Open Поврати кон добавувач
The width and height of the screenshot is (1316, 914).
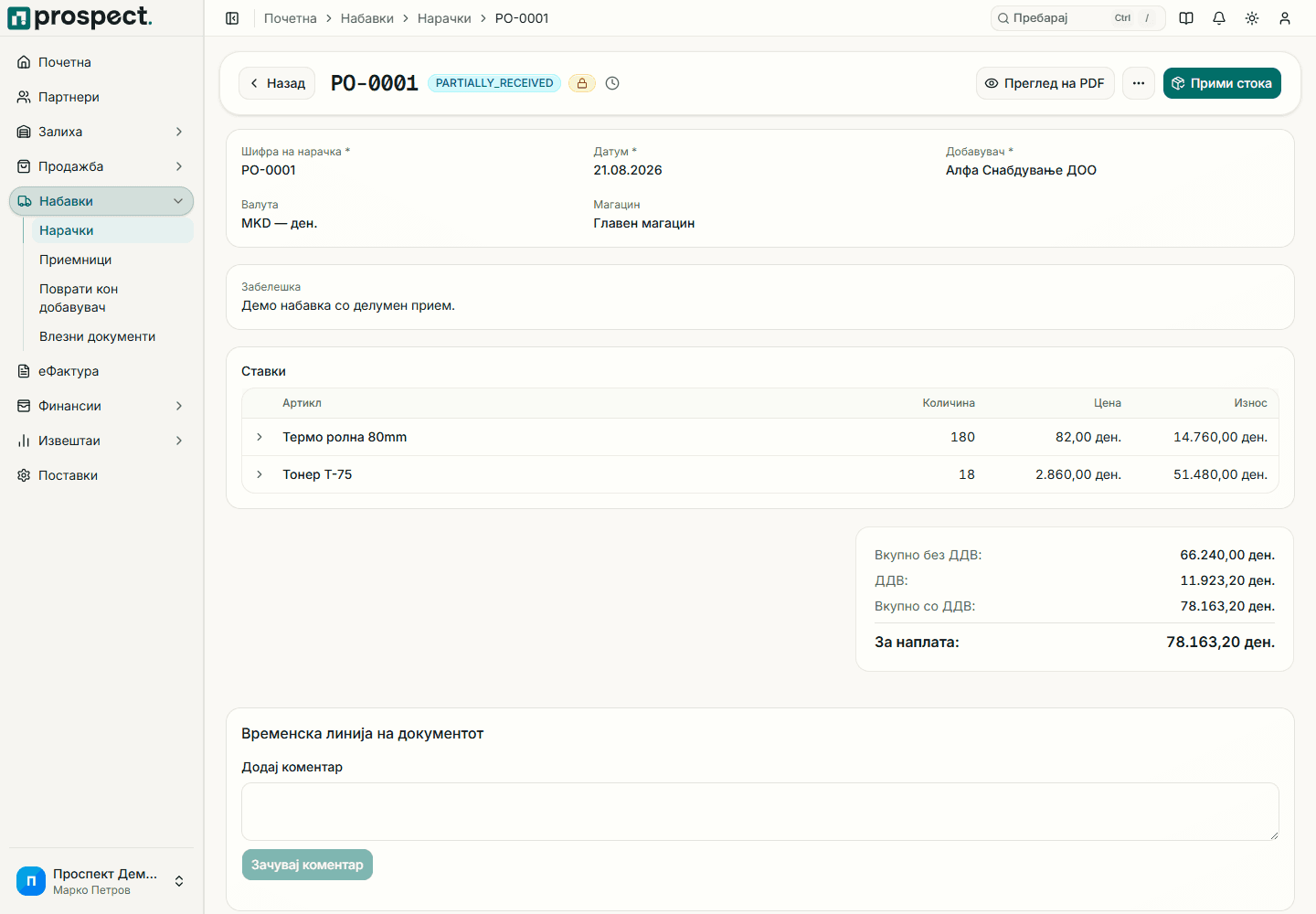tap(112, 298)
